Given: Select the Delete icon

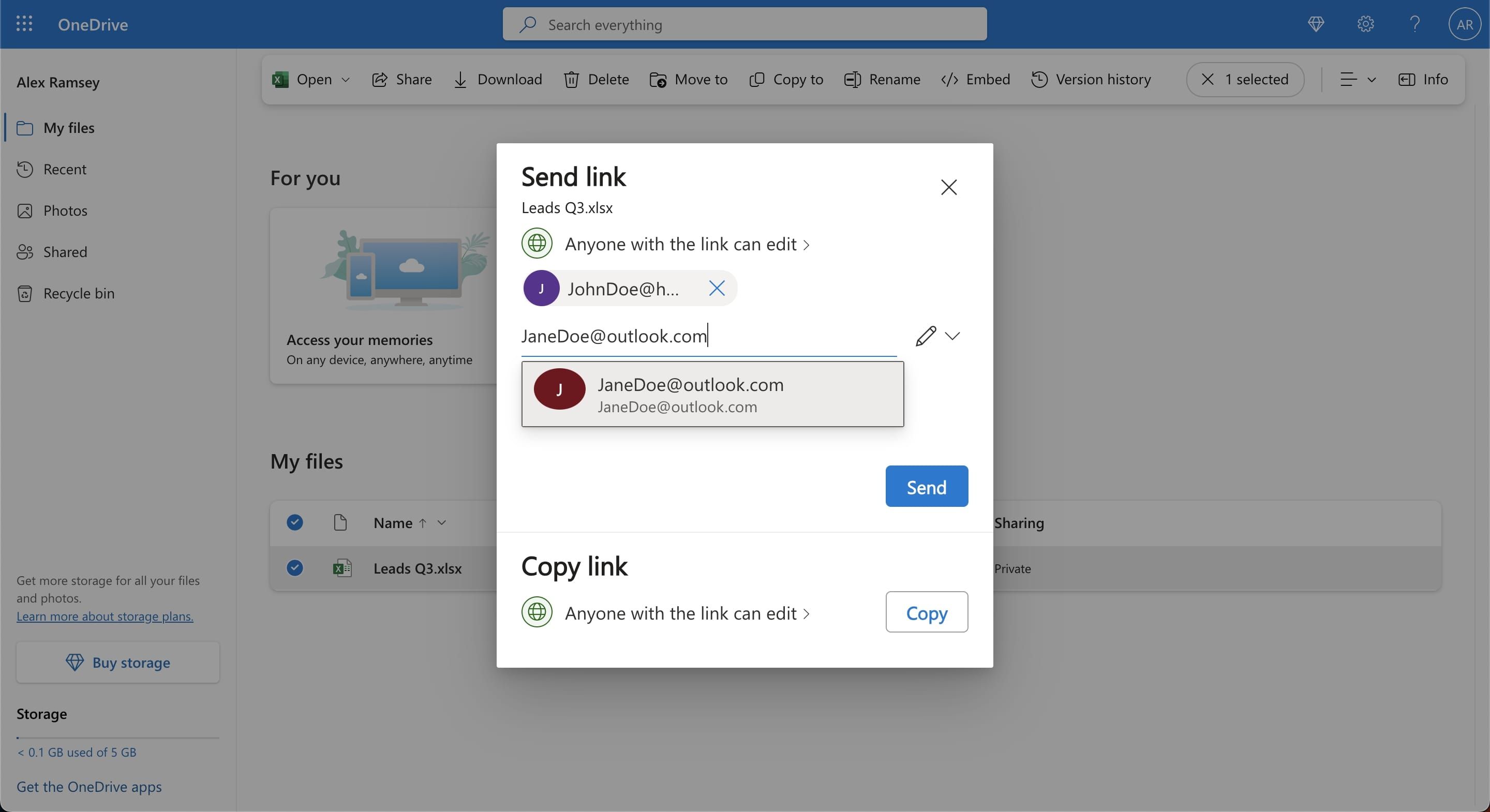Looking at the screenshot, I should pos(571,80).
